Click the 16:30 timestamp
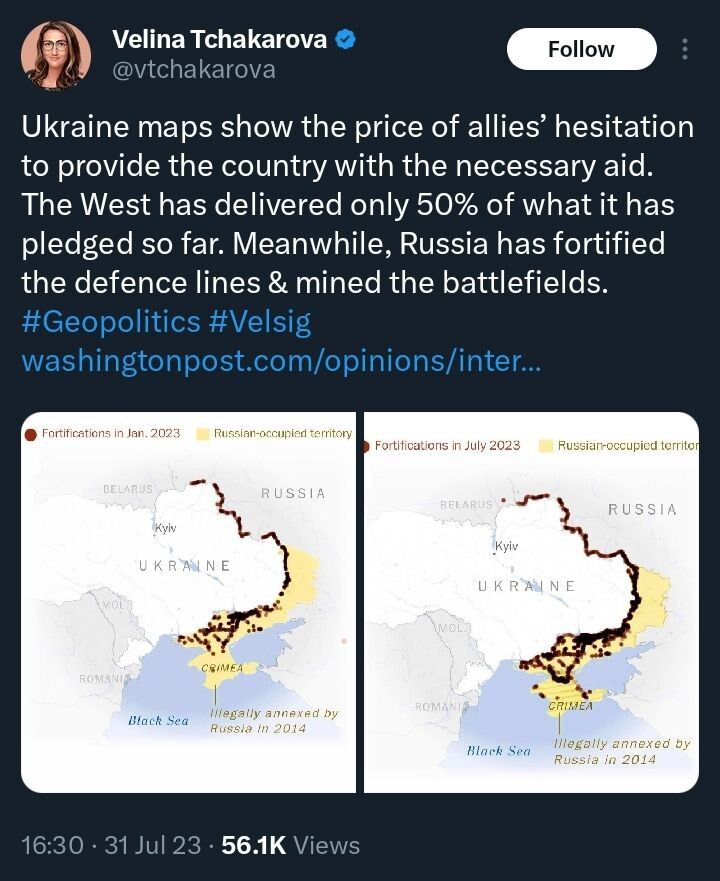 click(52, 845)
